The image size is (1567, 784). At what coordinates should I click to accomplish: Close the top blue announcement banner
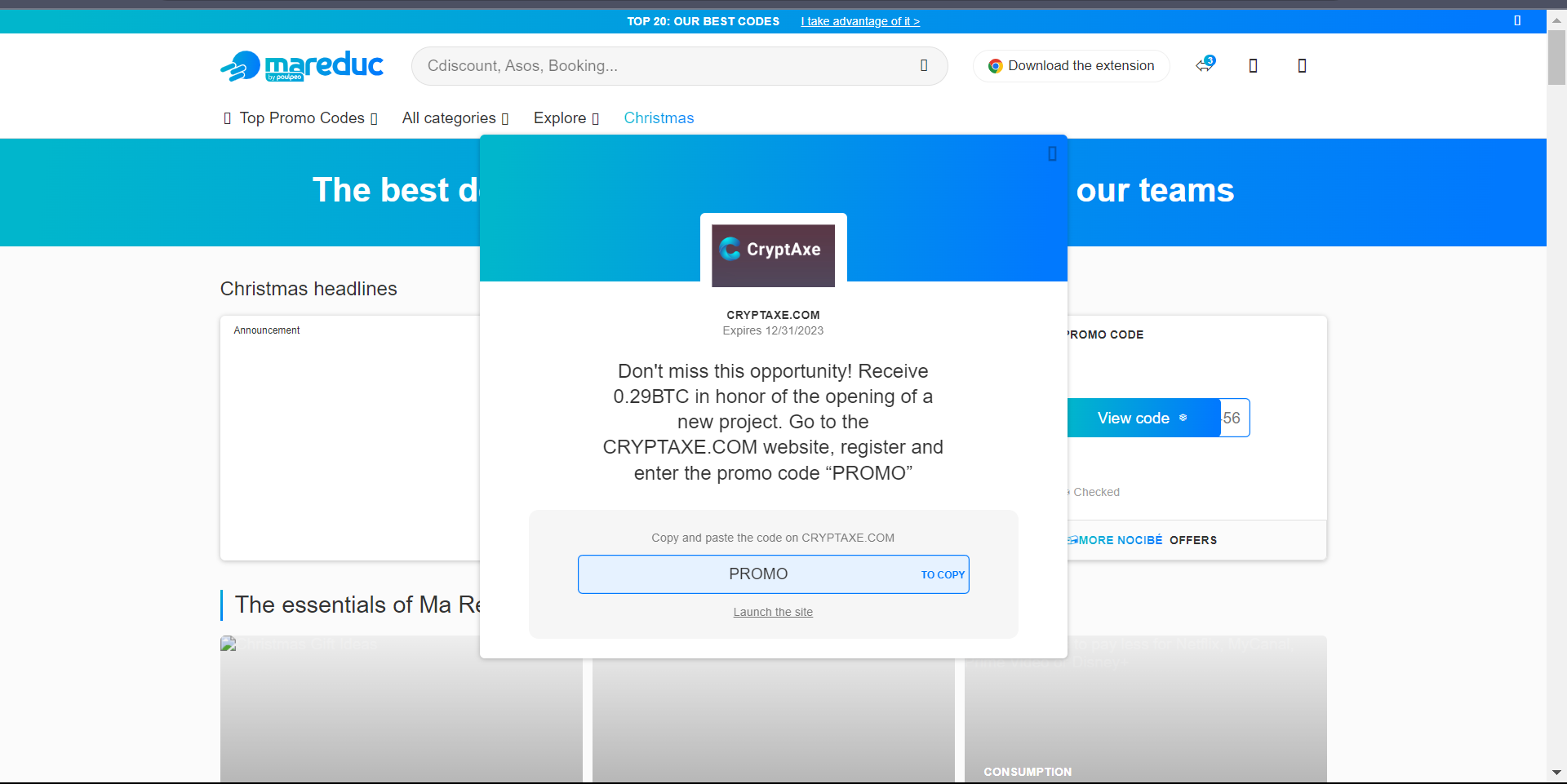tap(1517, 21)
